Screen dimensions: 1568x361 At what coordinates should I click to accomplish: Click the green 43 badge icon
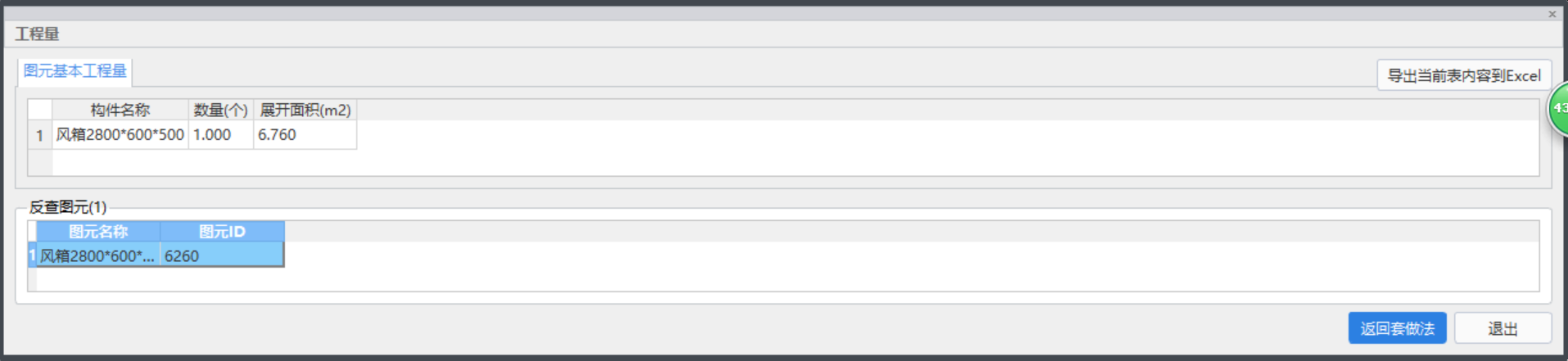coord(1558,108)
